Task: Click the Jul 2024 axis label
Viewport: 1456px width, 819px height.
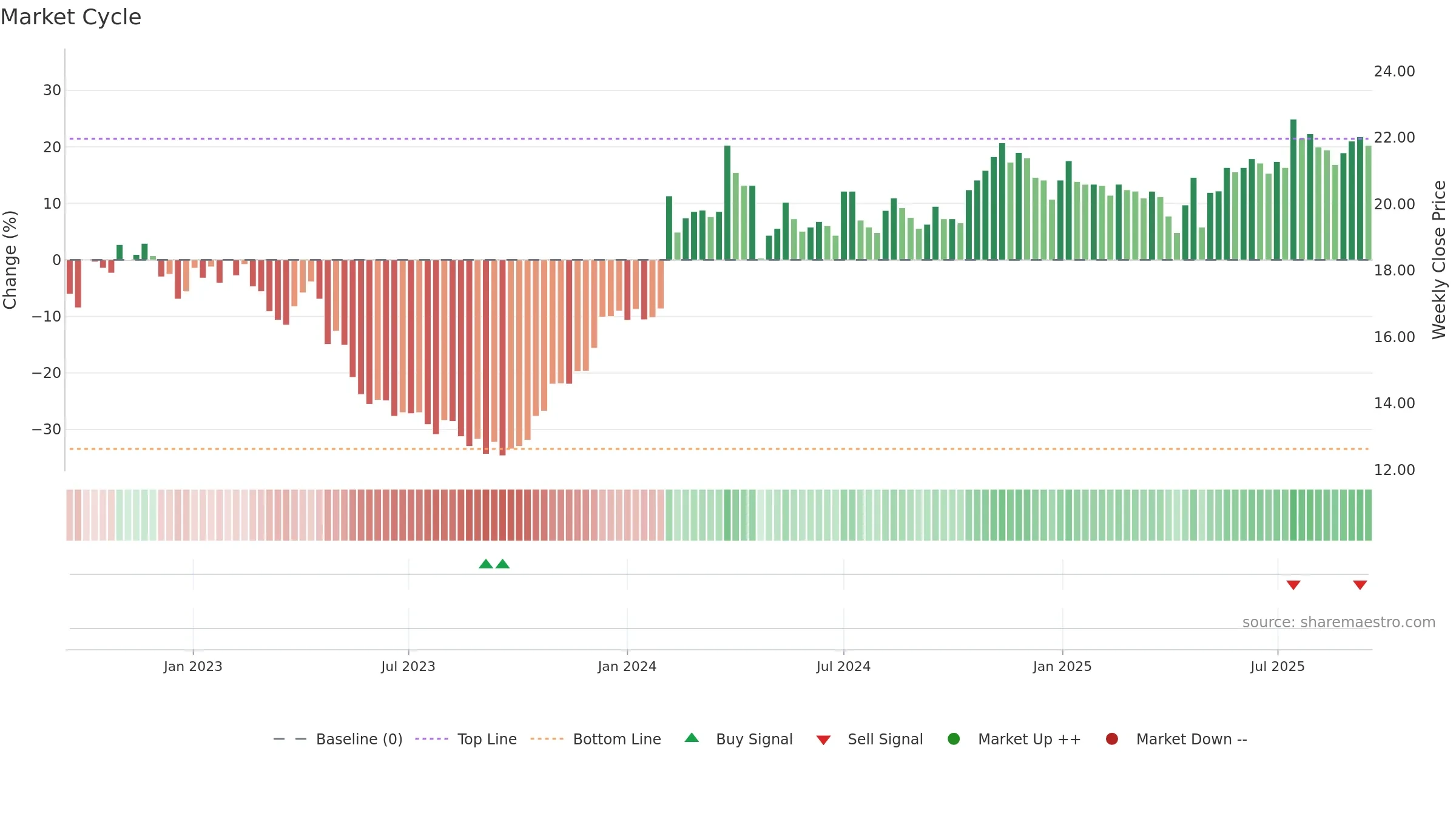Action: 844,666
